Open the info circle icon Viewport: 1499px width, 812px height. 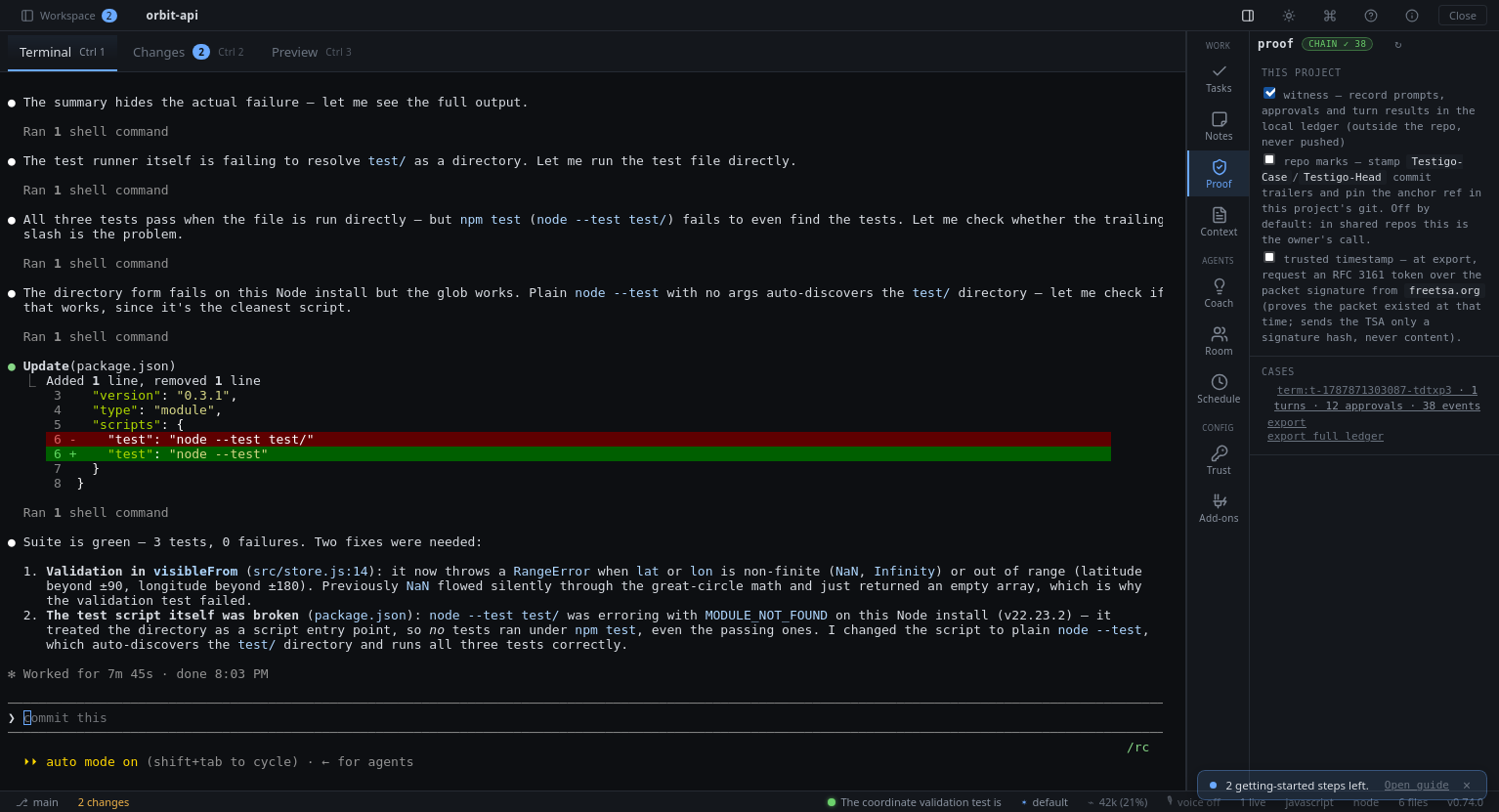pos(1412,16)
